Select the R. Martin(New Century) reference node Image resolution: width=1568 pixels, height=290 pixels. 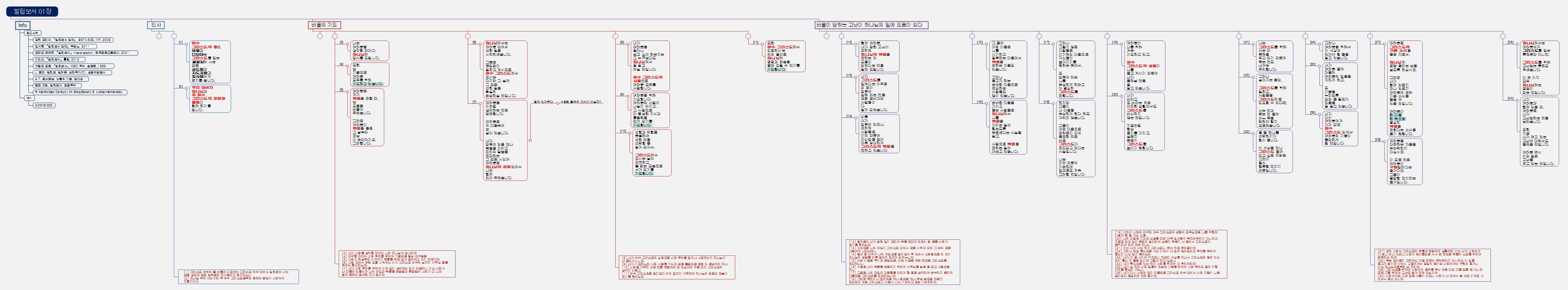point(80,92)
